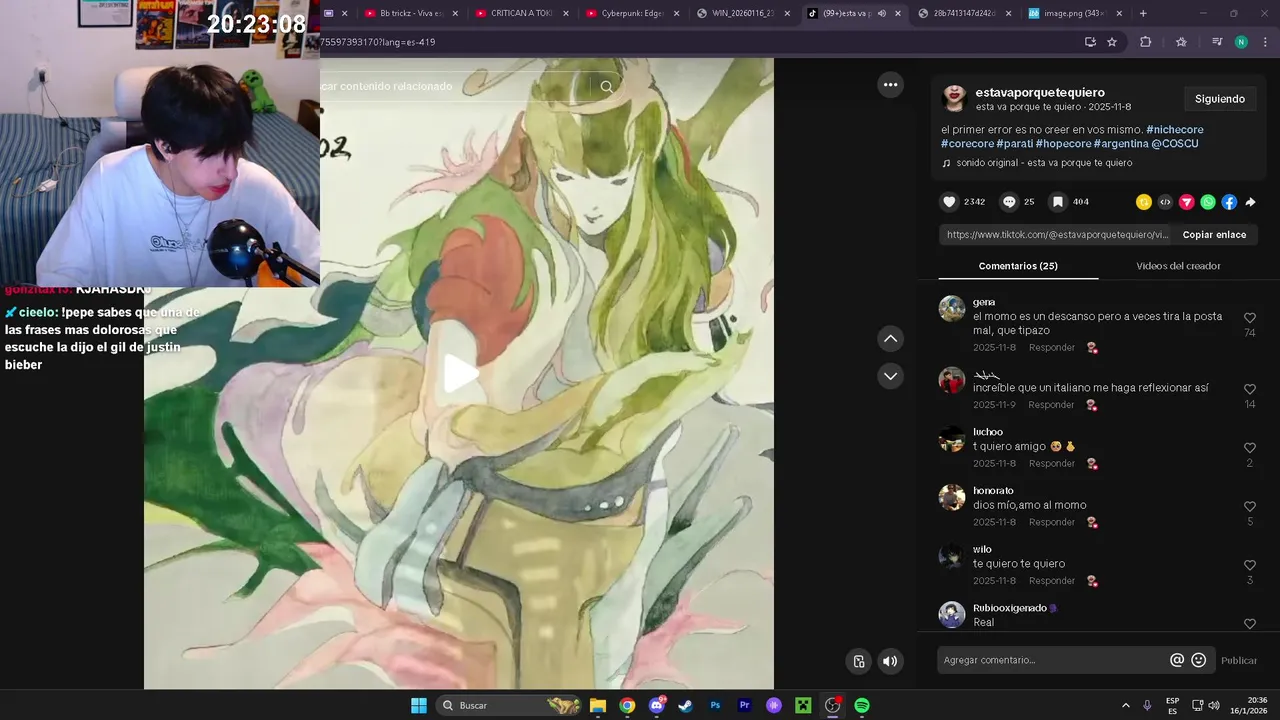Open Premiere Pro from the taskbar
This screenshot has width=1280, height=720.
[744, 705]
